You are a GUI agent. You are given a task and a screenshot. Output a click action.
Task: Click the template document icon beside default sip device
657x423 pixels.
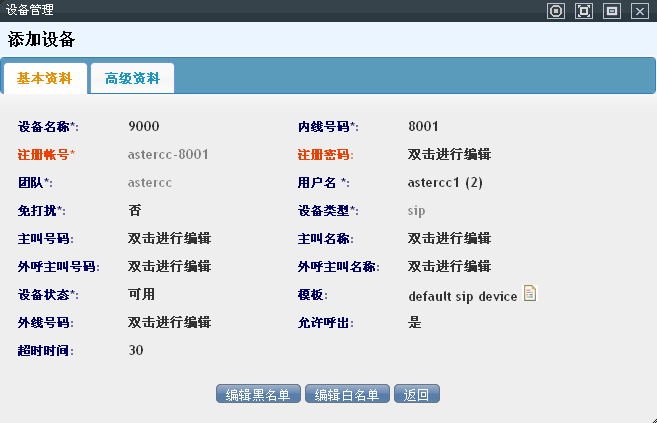click(531, 294)
